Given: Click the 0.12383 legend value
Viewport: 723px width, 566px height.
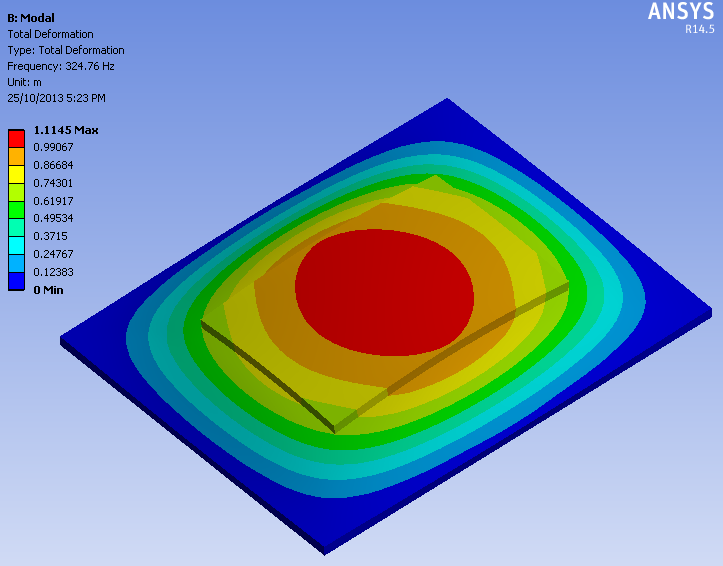Looking at the screenshot, I should (54, 272).
